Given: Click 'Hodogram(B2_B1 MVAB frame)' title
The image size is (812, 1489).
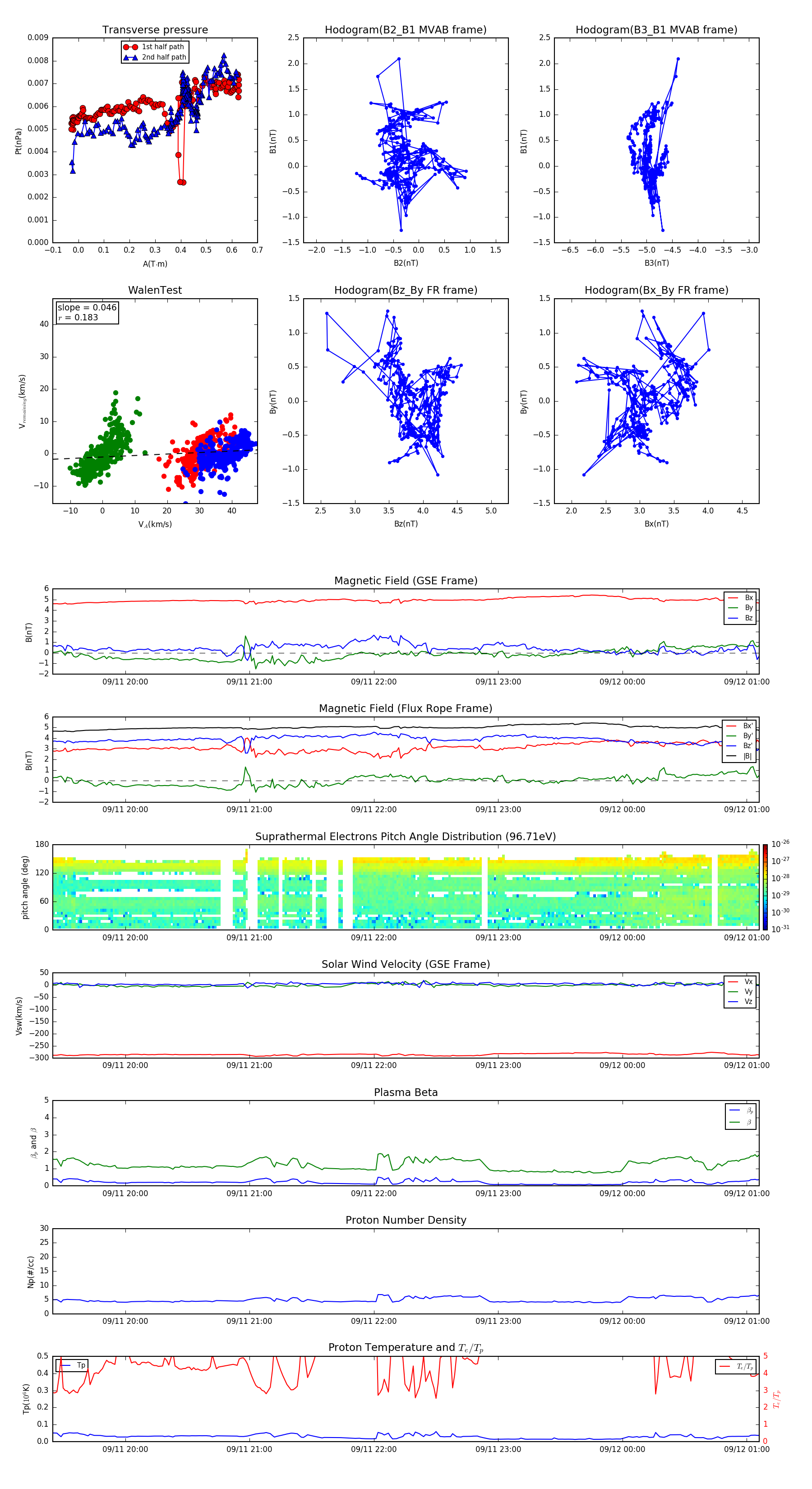Looking at the screenshot, I should coord(406,29).
